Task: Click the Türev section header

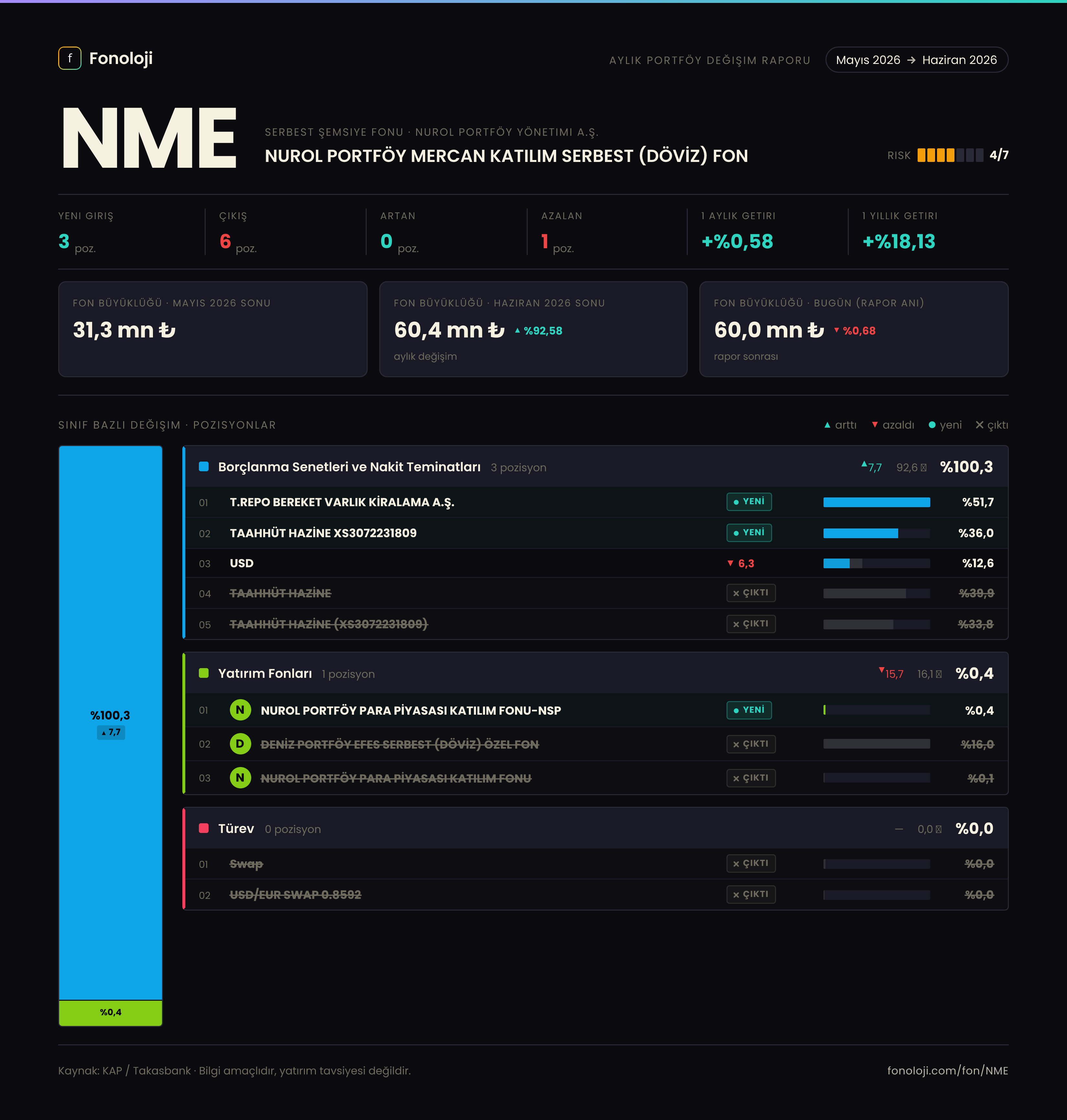Action: pos(596,828)
